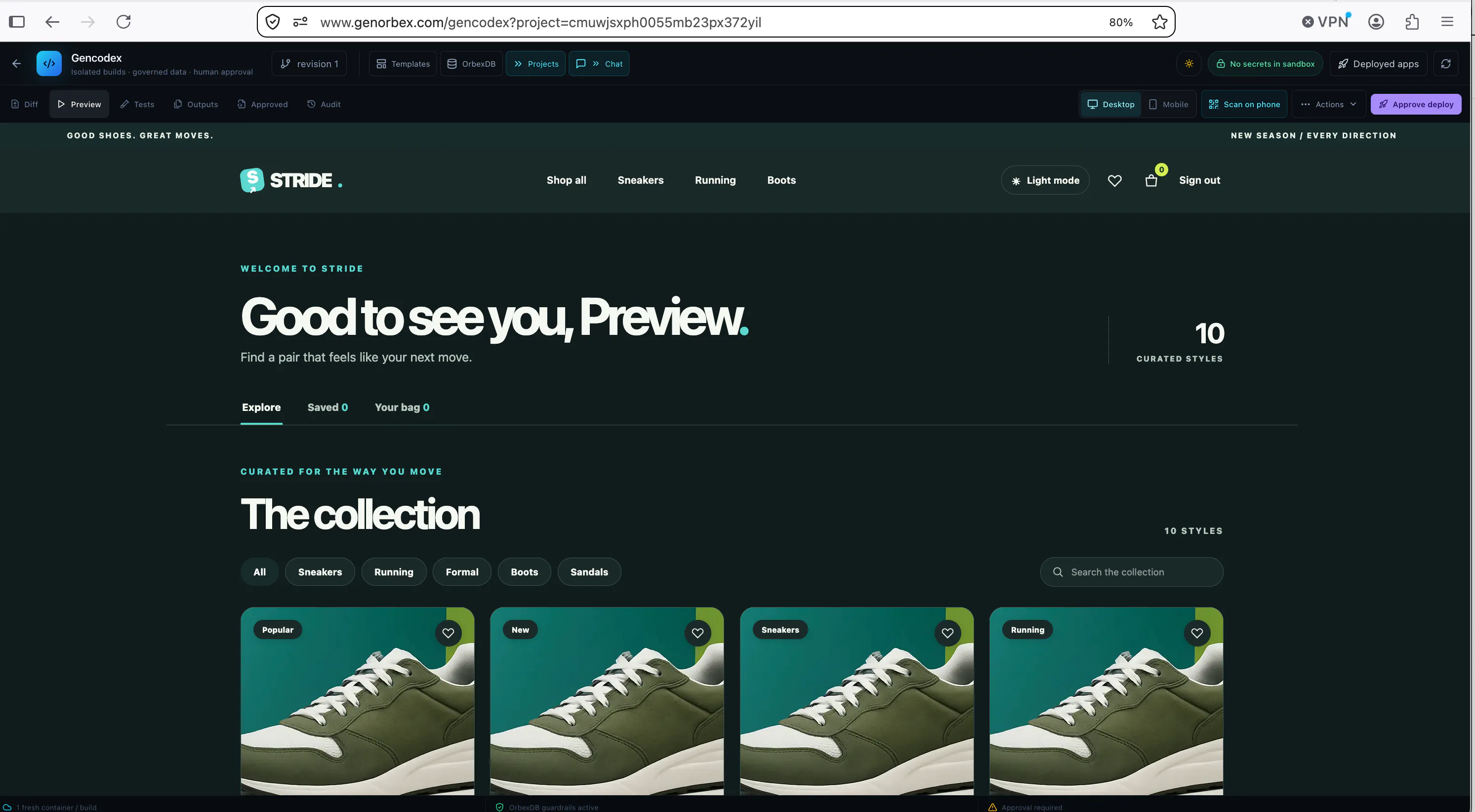1475x812 pixels.
Task: Click Sign out in the store header
Action: [x=1199, y=180]
